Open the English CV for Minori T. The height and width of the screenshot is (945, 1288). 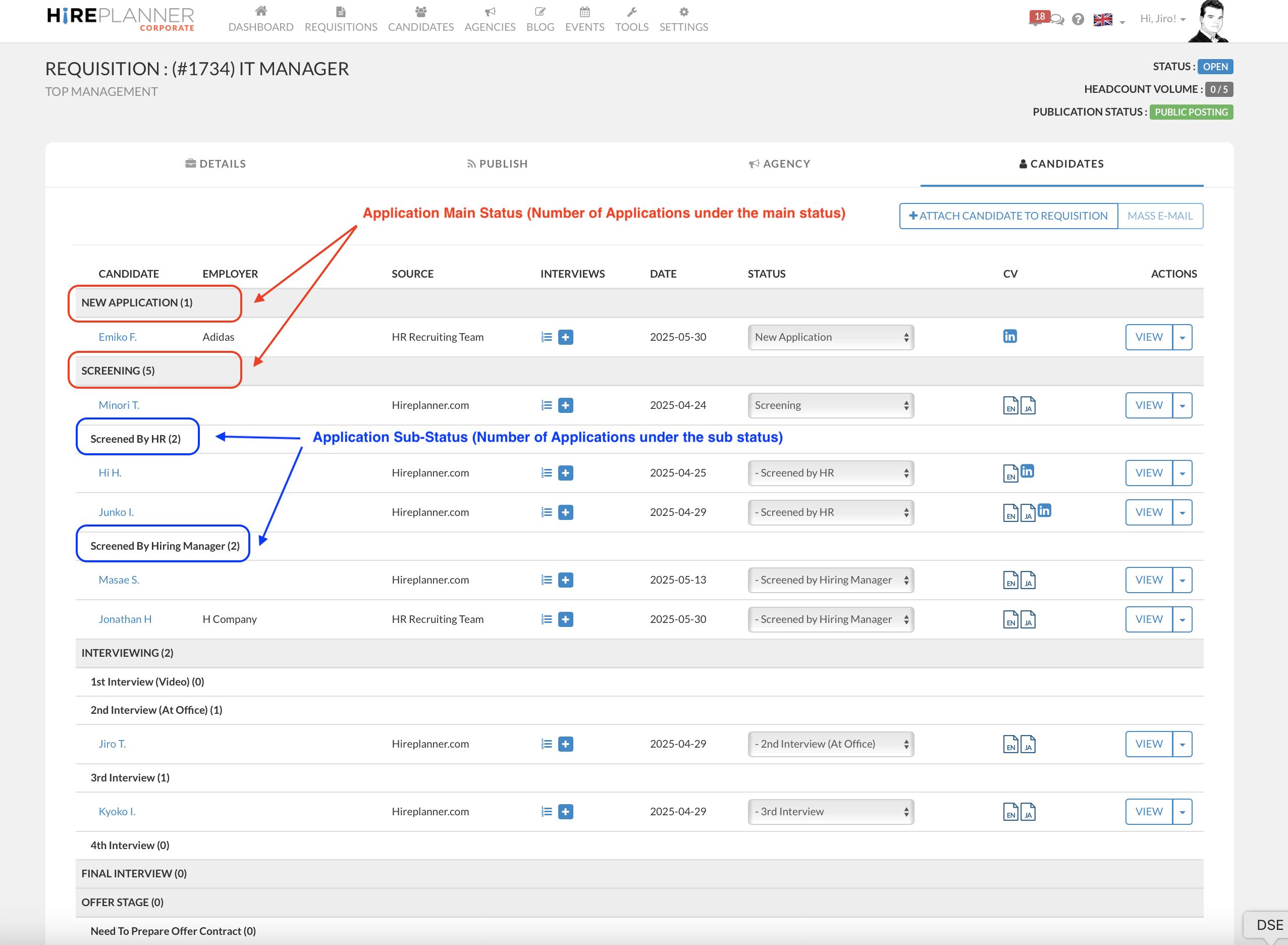coord(1011,406)
